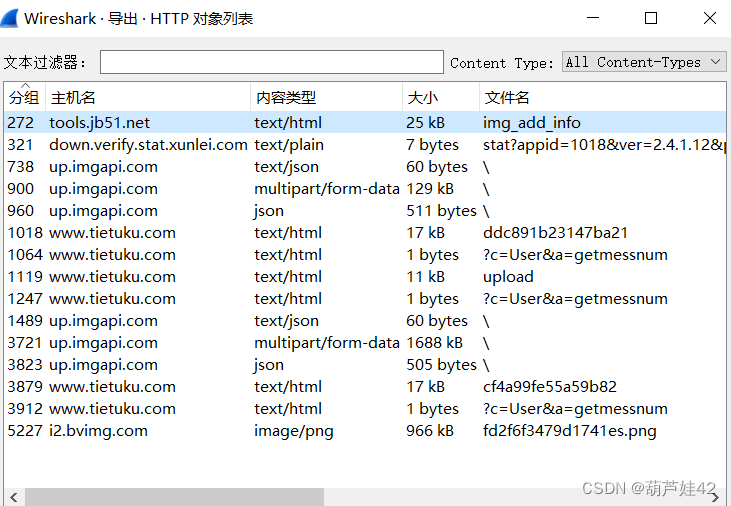Maximize the HTTP object list window
Screen dimensions: 731x506
tap(651, 18)
